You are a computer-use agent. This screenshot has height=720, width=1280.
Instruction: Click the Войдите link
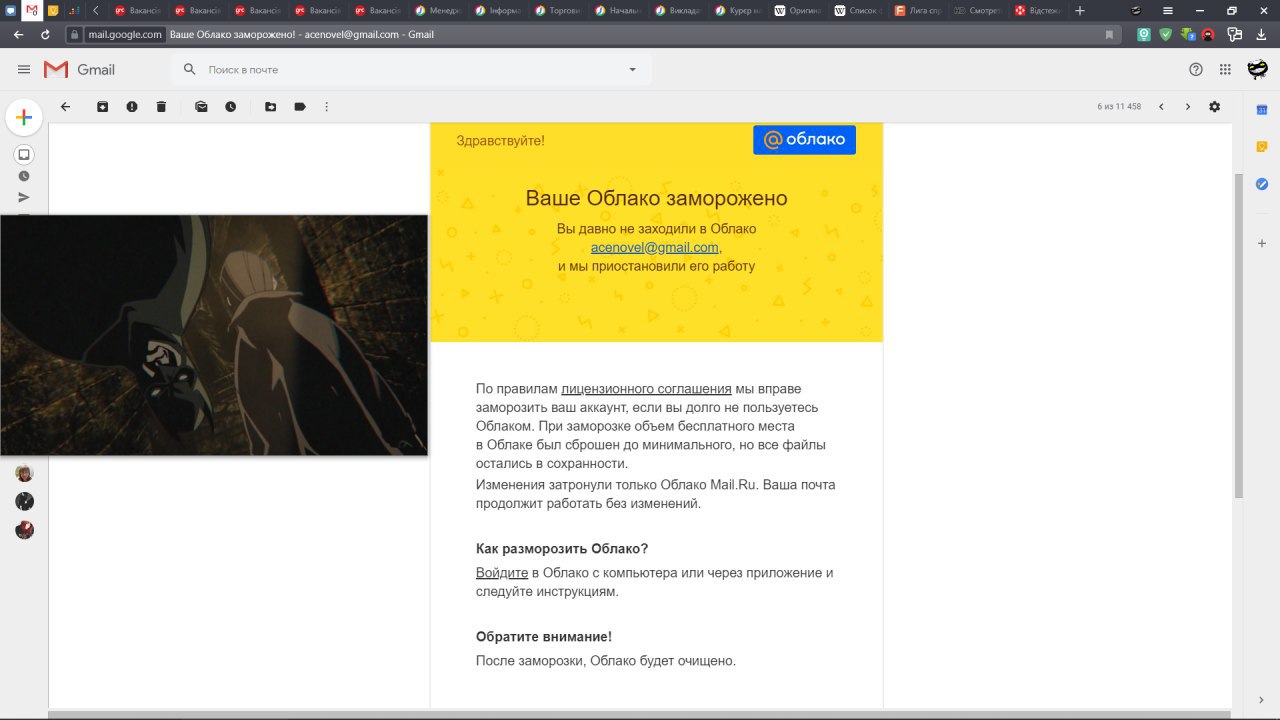tap(502, 573)
